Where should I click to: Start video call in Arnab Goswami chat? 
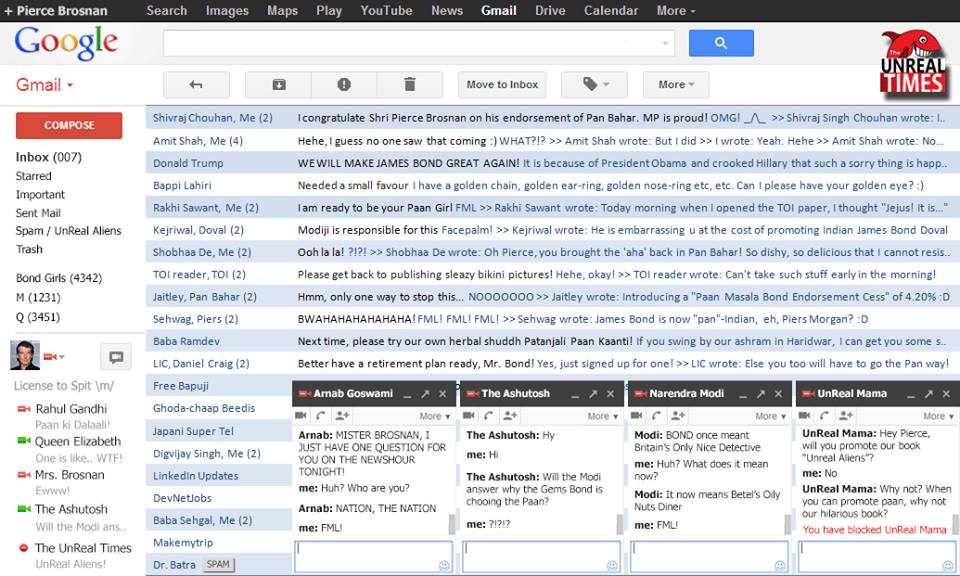click(301, 416)
